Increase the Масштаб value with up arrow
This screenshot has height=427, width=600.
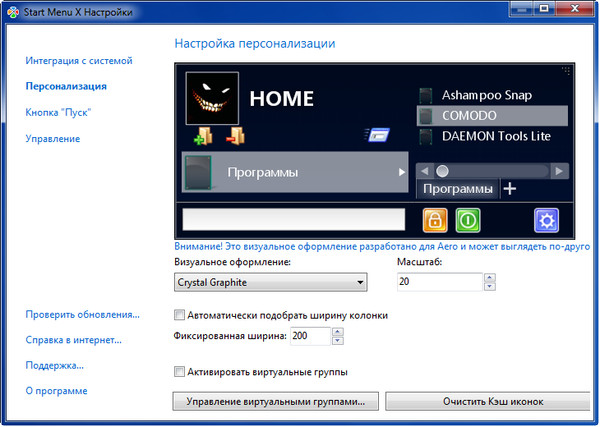pyautogui.click(x=488, y=278)
